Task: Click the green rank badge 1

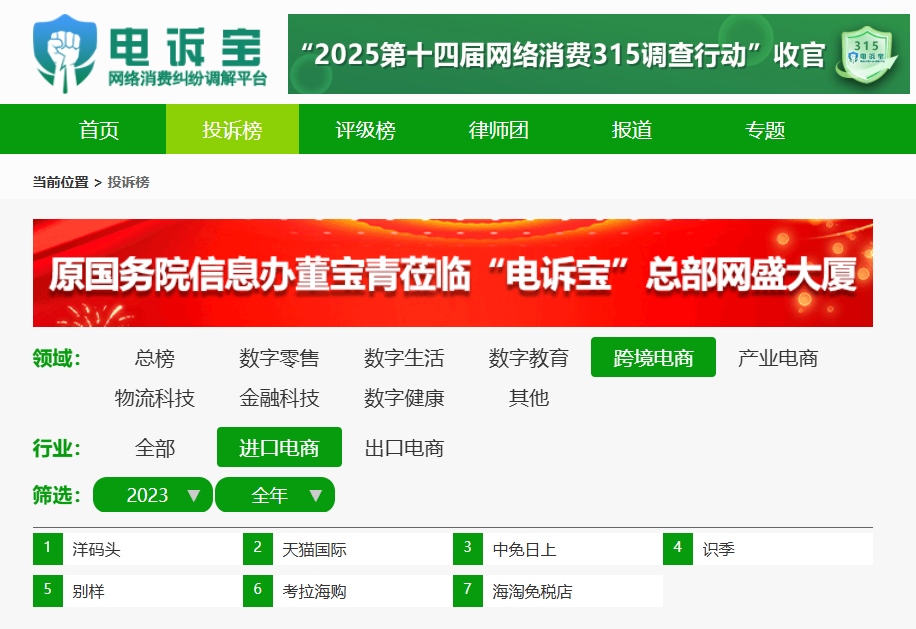Action: [48, 548]
